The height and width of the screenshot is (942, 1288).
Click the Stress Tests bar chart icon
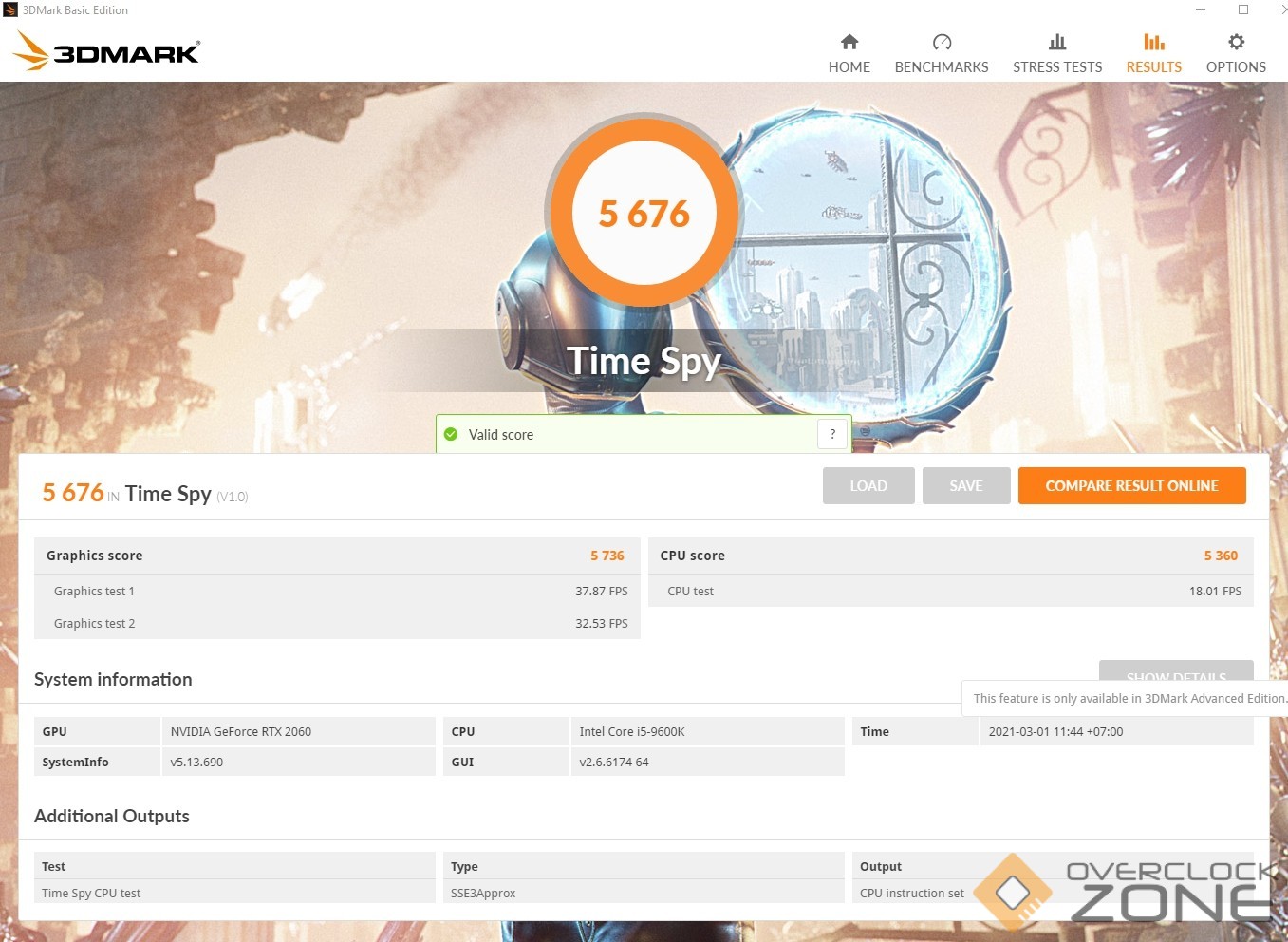(1057, 42)
